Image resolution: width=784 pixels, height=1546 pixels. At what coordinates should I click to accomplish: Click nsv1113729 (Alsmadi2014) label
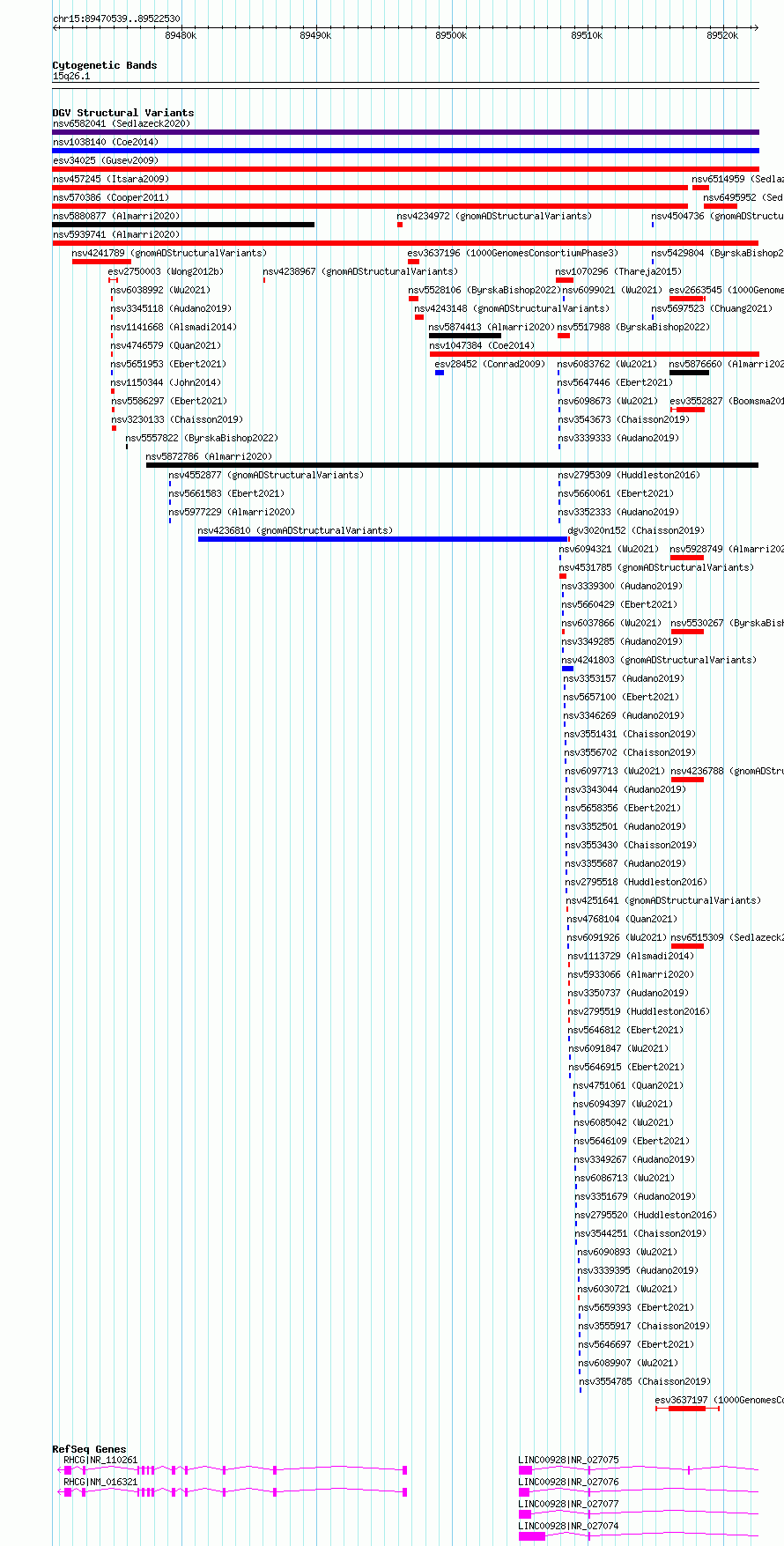pyautogui.click(x=631, y=956)
